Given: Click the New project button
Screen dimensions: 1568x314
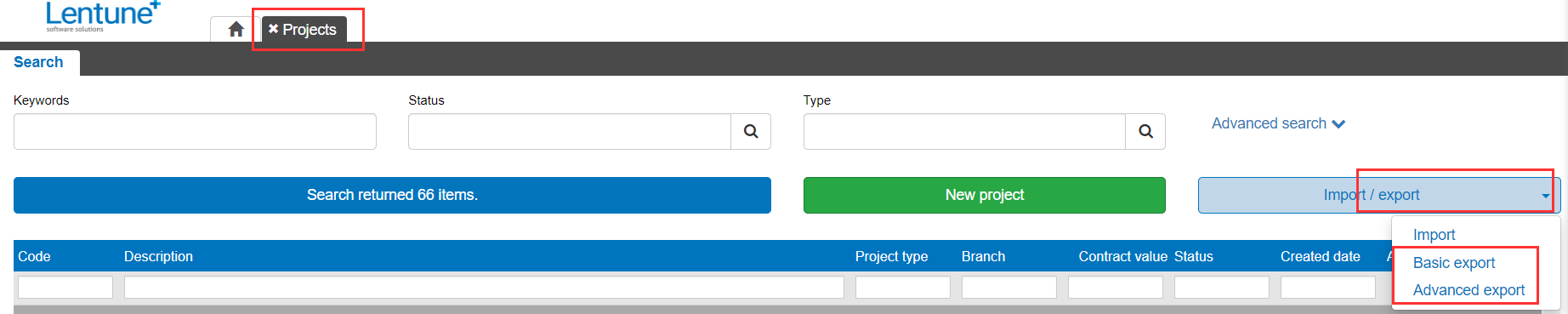Looking at the screenshot, I should [985, 195].
